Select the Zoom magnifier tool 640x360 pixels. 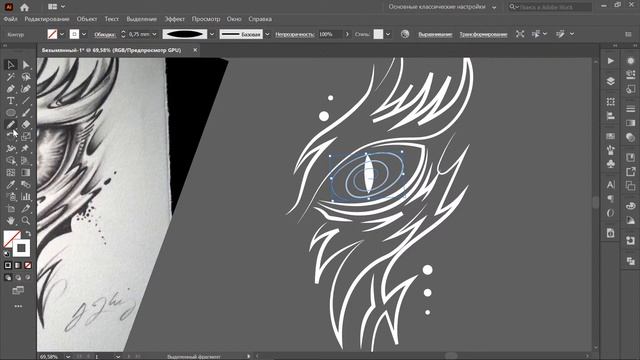click(26, 220)
